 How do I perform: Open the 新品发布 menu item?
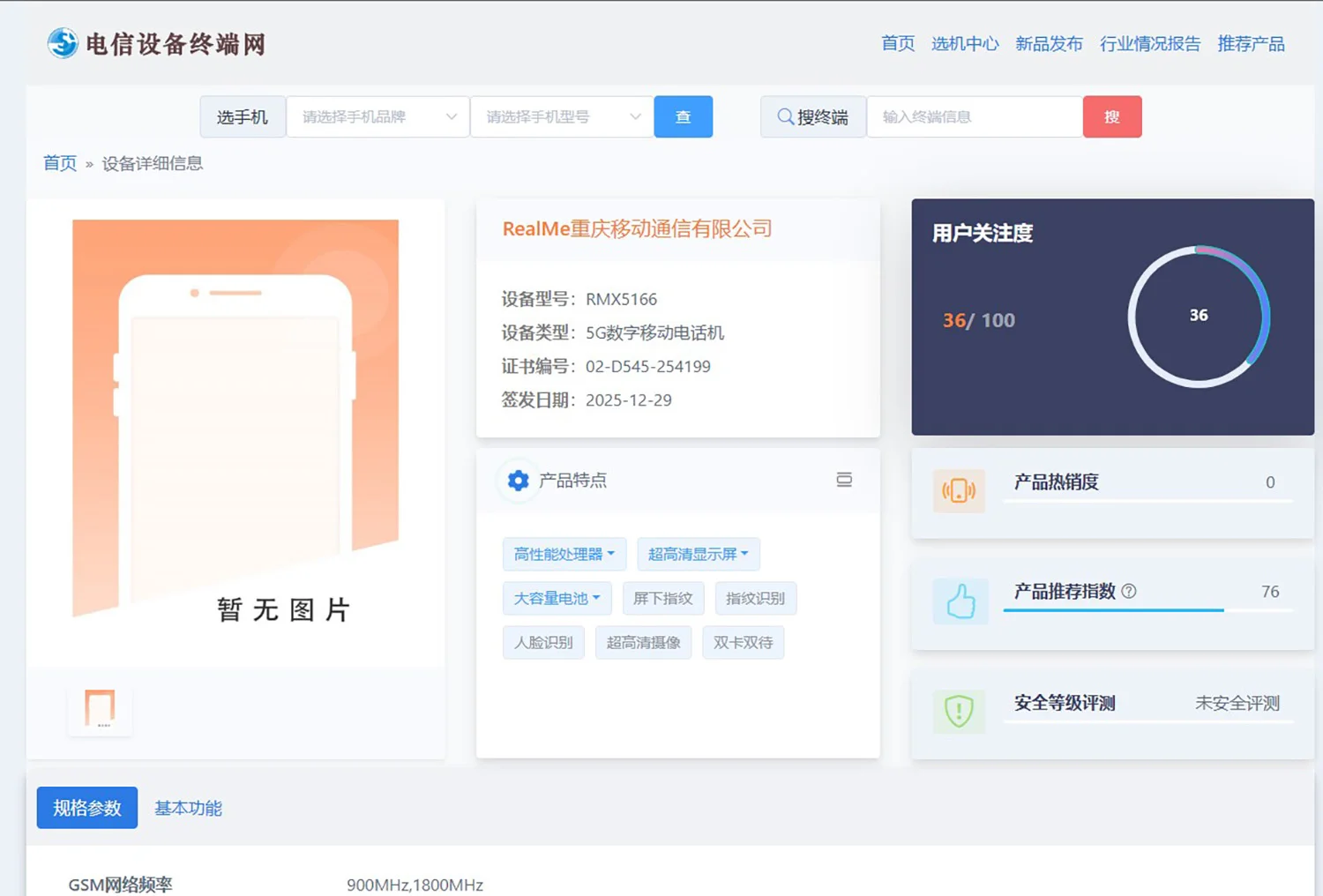pos(1049,44)
